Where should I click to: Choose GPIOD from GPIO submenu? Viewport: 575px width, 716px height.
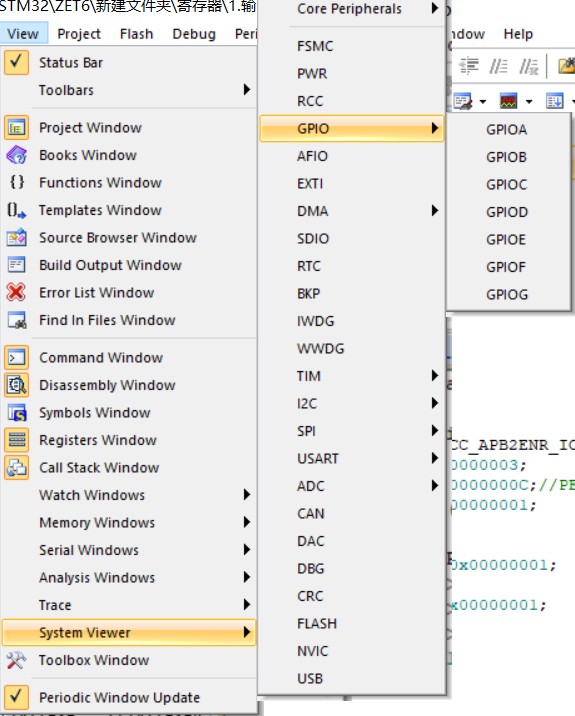pos(507,212)
